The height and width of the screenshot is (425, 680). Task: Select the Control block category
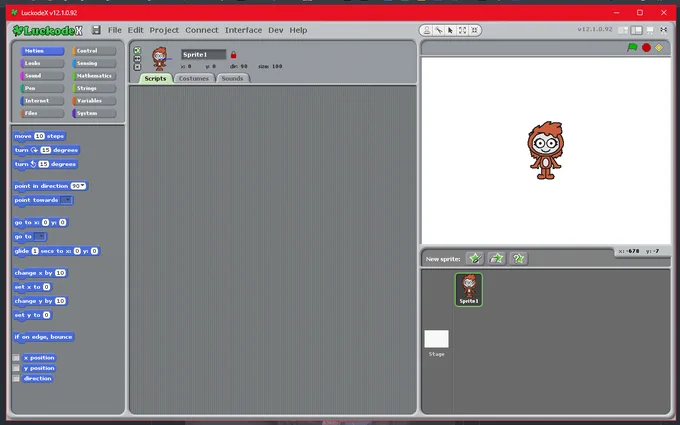[94, 51]
